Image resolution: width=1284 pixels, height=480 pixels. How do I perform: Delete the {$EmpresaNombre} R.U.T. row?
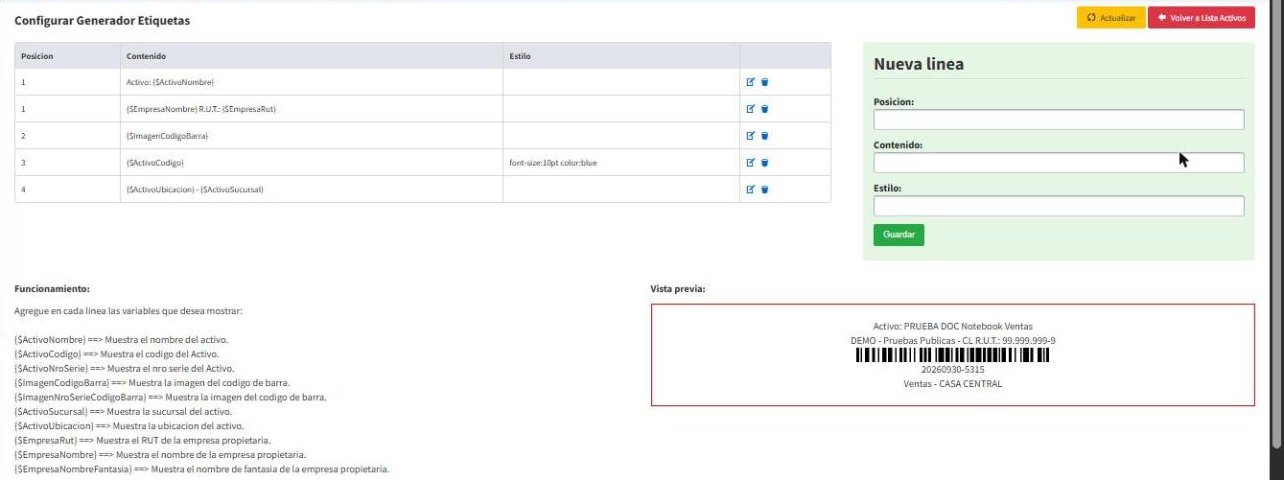(x=765, y=109)
